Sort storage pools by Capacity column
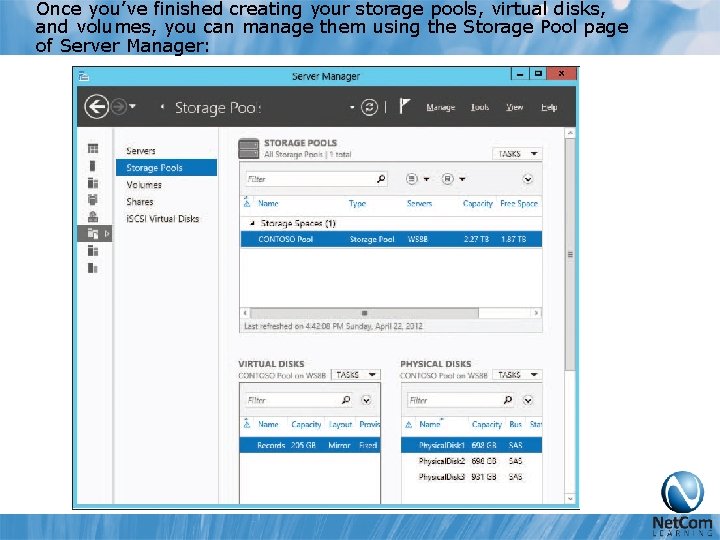This screenshot has width=720, height=540. pos(478,203)
